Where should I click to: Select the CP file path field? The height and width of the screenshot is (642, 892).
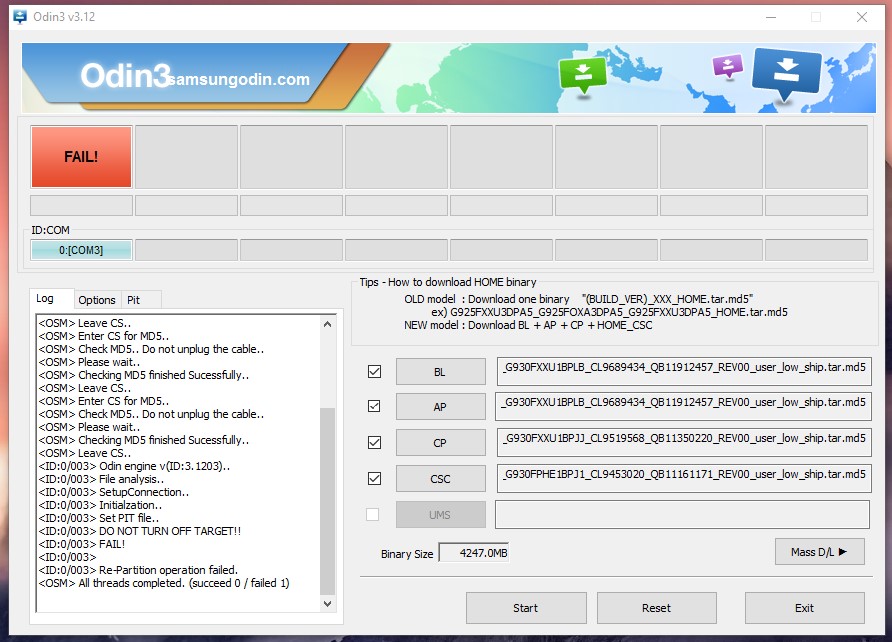[684, 442]
